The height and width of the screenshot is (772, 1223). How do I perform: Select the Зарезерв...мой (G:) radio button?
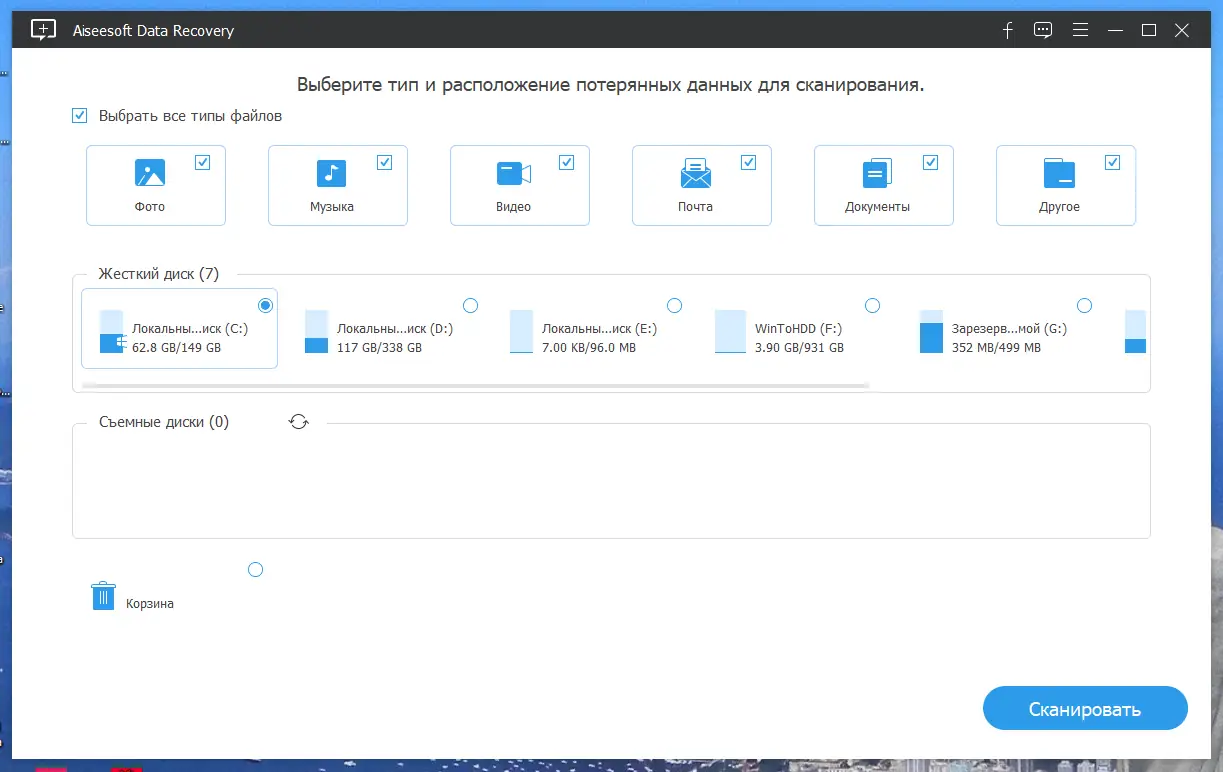[x=1084, y=305]
